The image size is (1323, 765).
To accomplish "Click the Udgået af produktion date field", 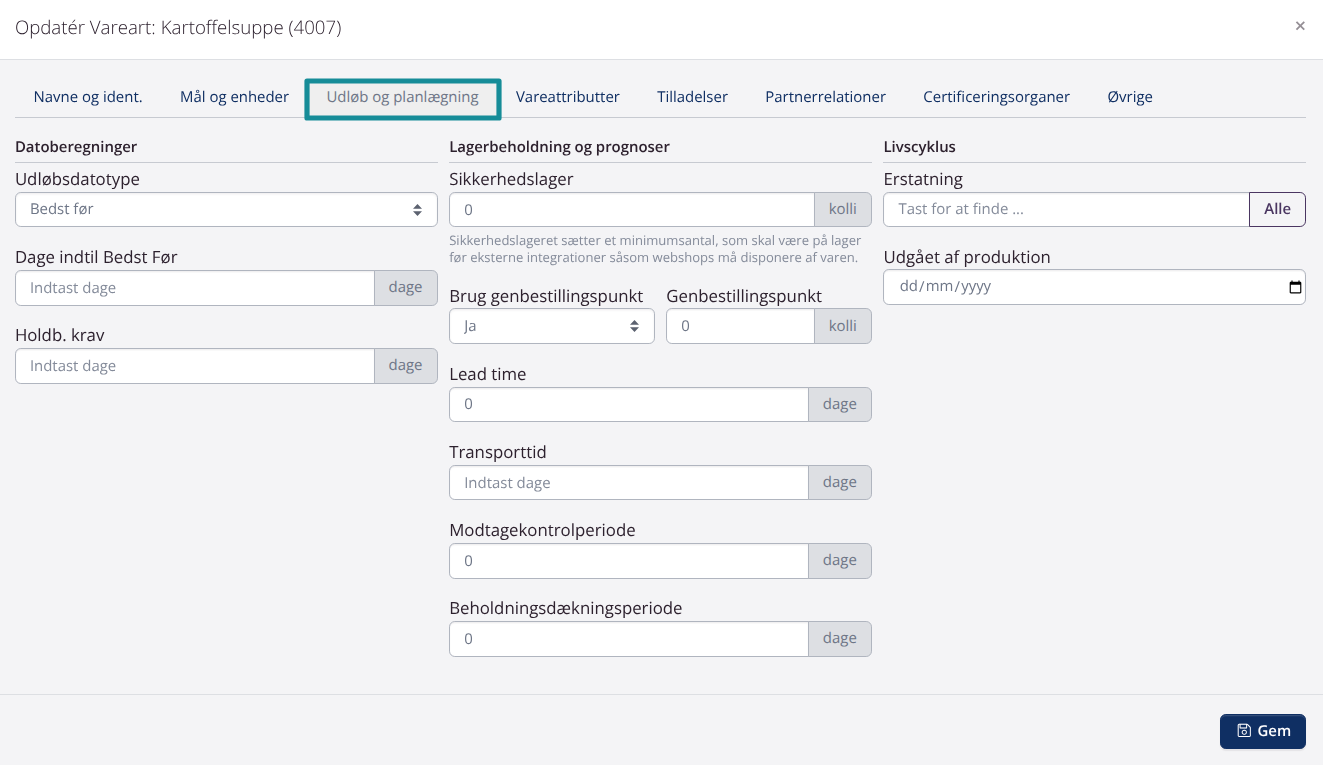I will coord(1094,287).
